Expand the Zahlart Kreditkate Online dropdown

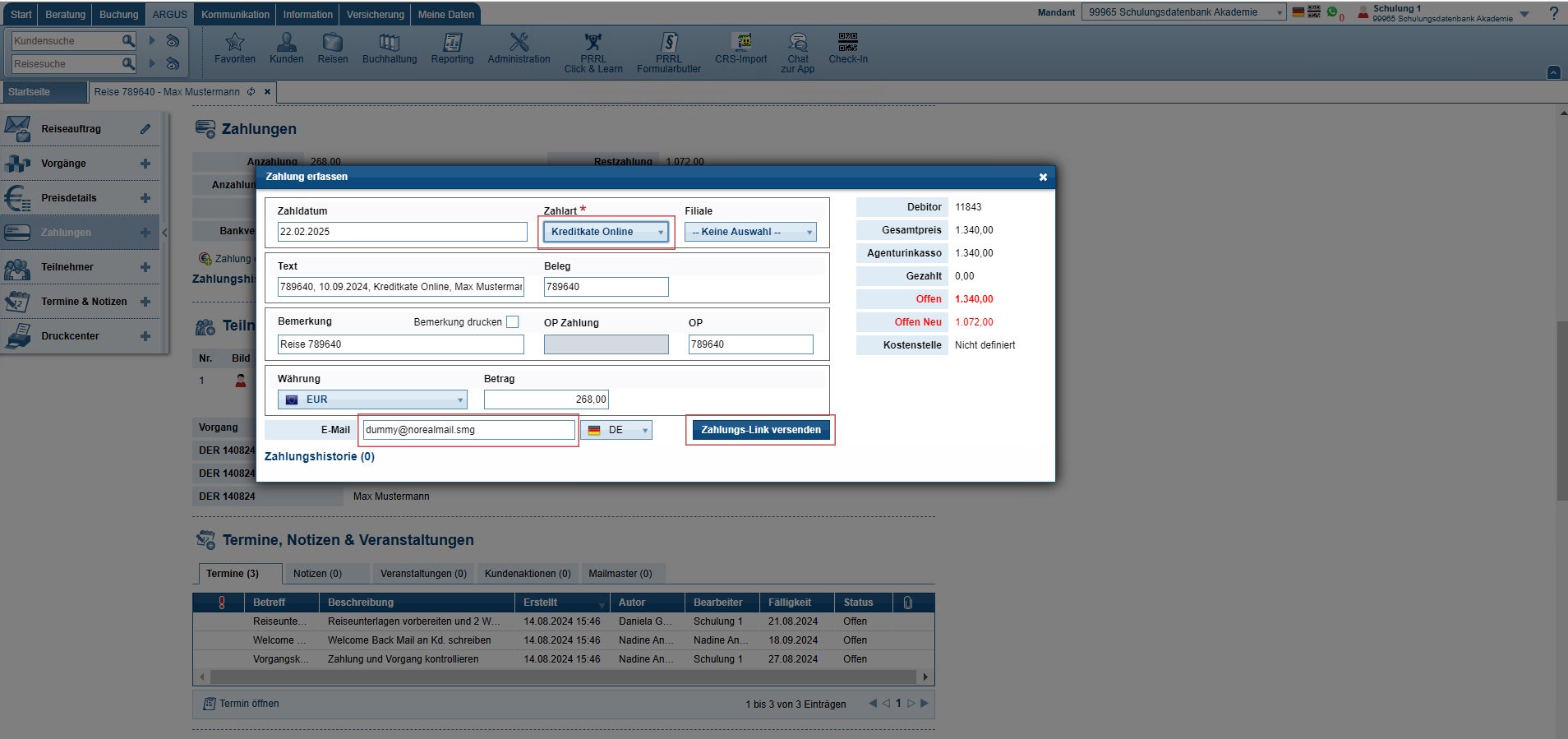point(606,232)
